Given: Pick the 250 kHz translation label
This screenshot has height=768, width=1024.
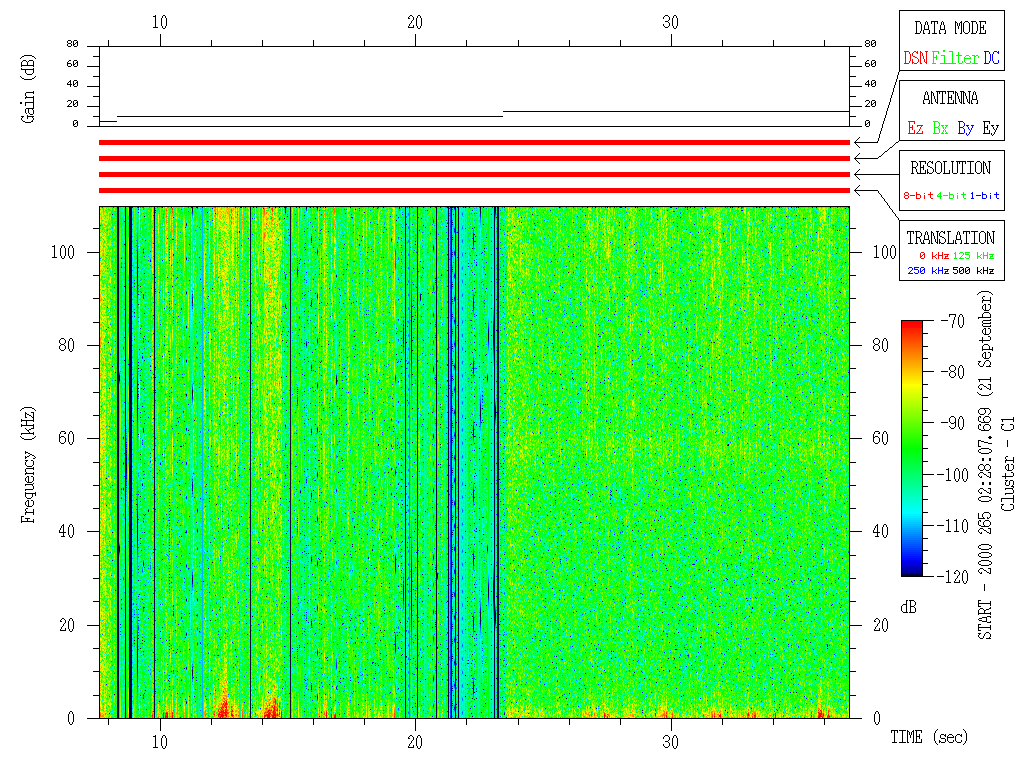Looking at the screenshot, I should [926, 271].
